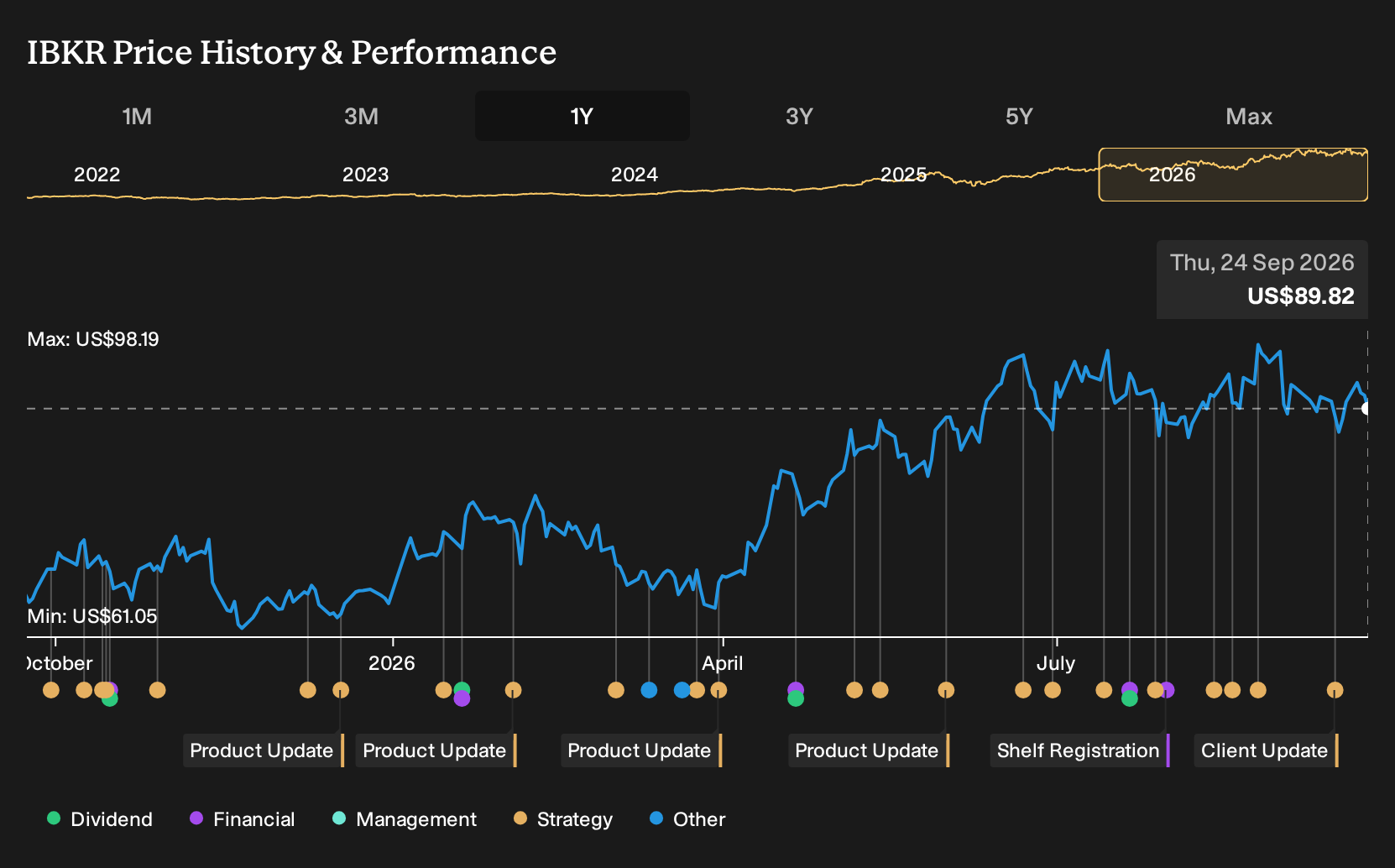The width and height of the screenshot is (1395, 868).
Task: Click the purple Financial dot after the 2026 label
Action: [x=462, y=698]
